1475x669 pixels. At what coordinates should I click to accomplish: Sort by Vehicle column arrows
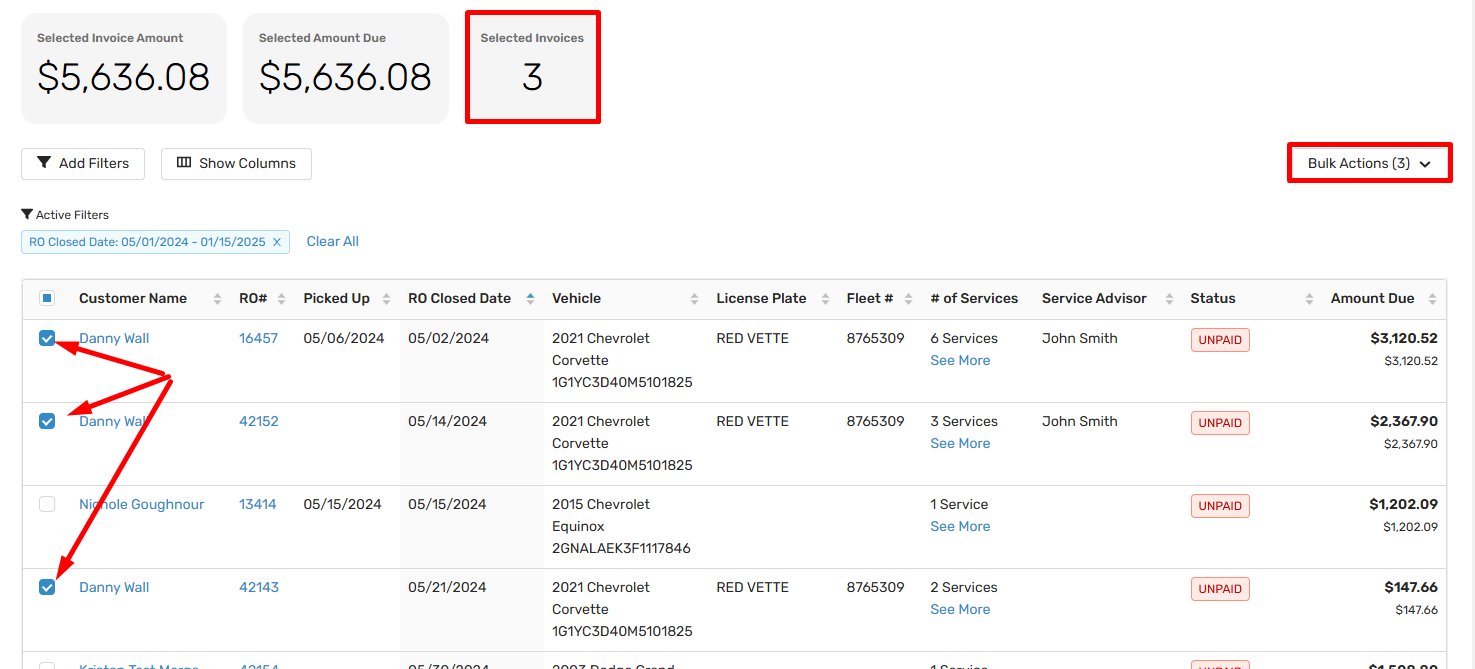(x=694, y=299)
